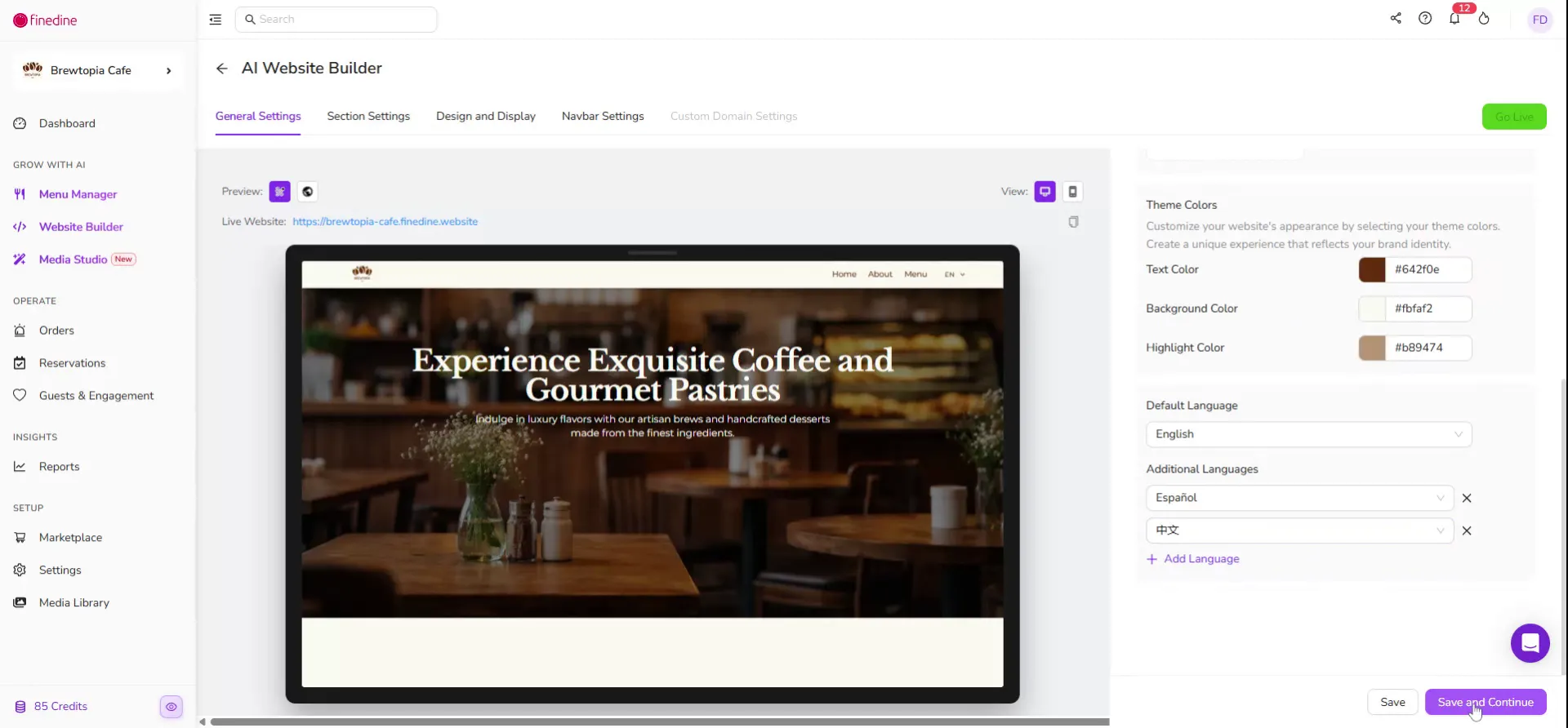Viewport: 1568px width, 728px height.
Task: Edit the Text Color hex field #642f0e
Action: click(x=1428, y=269)
